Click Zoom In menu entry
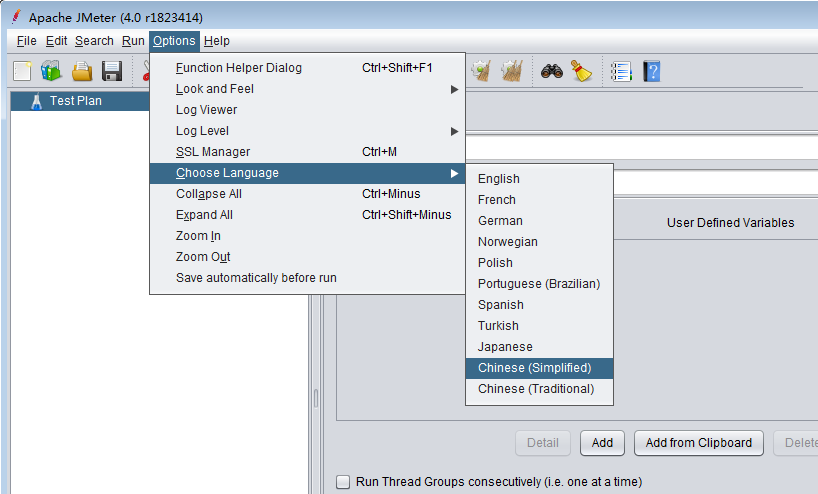 click(307, 236)
